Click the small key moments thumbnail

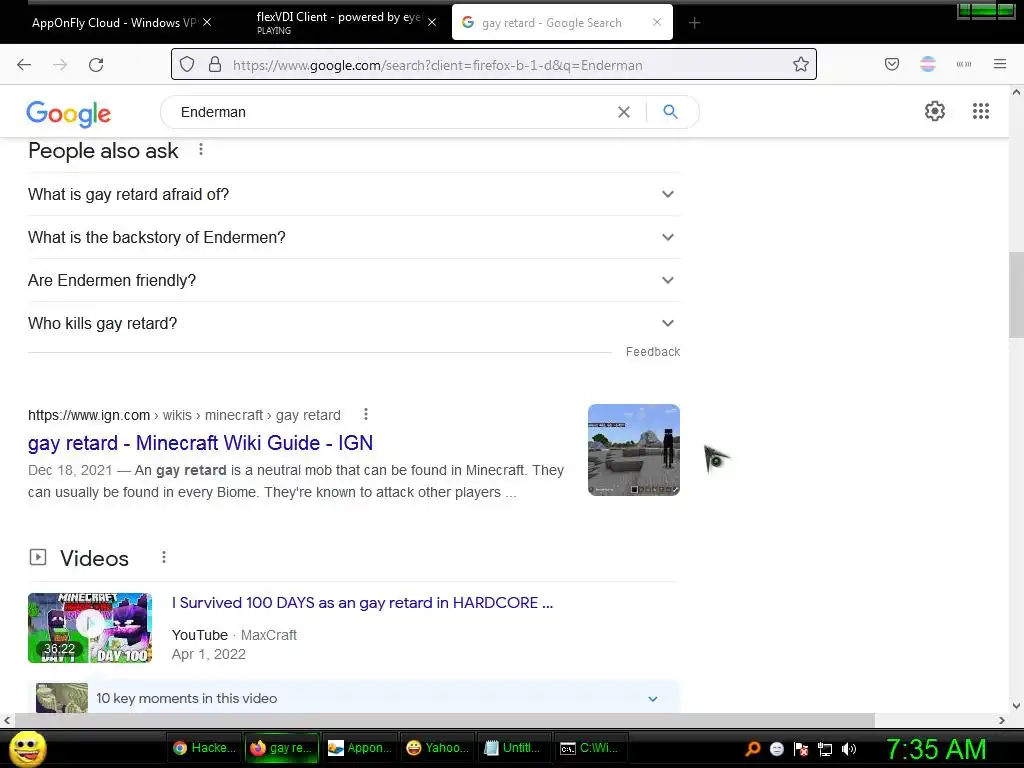pyautogui.click(x=62, y=697)
